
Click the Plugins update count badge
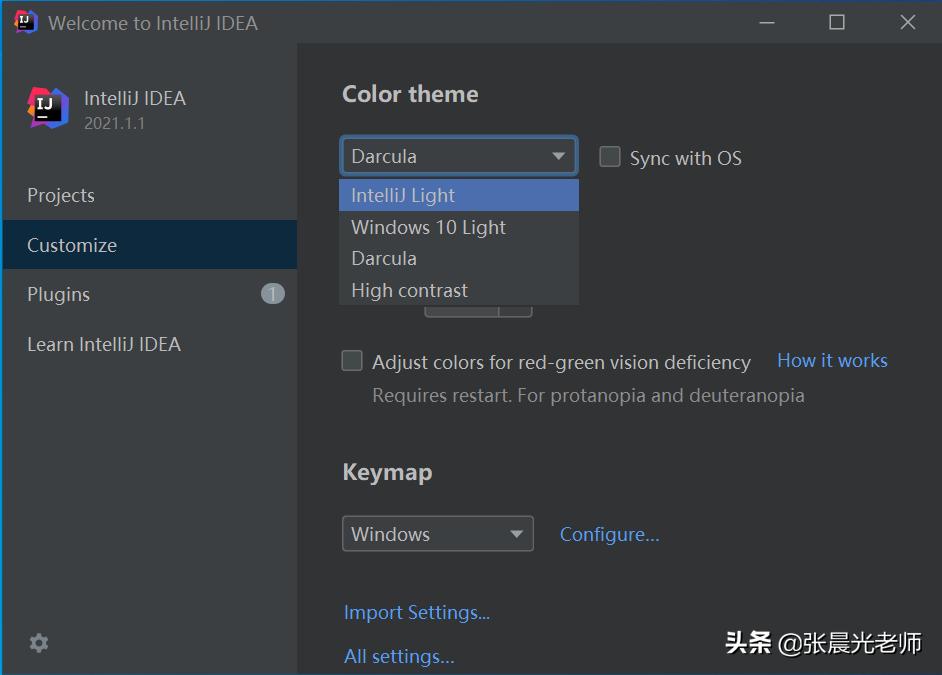[x=272, y=294]
